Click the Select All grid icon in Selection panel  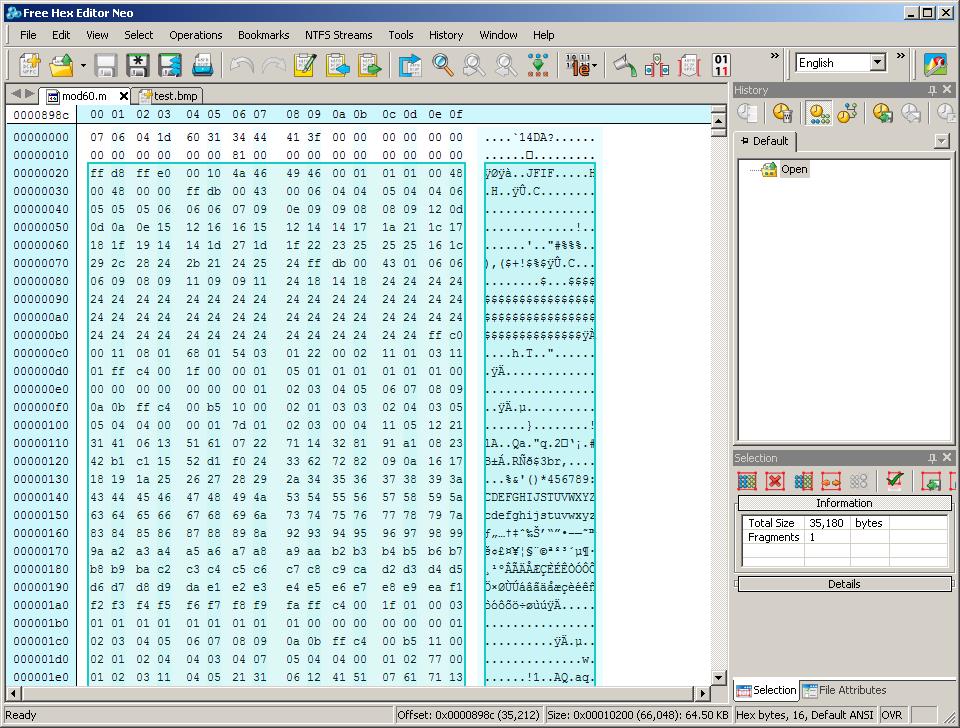(747, 481)
